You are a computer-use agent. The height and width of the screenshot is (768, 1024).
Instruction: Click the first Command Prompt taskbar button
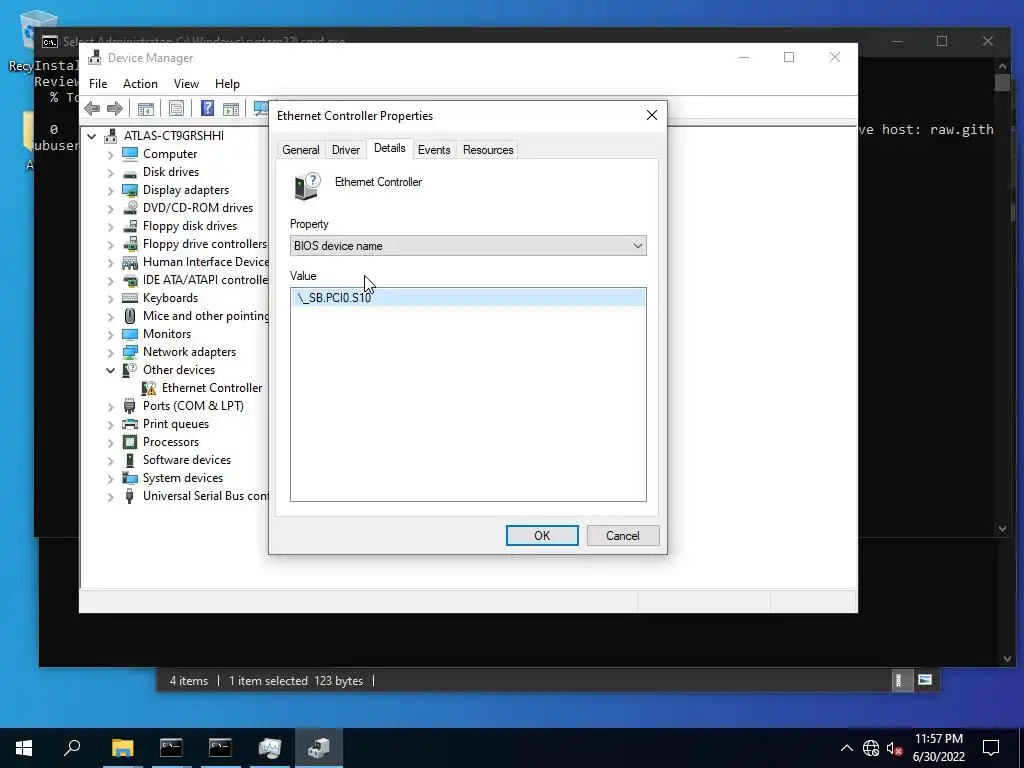click(171, 748)
